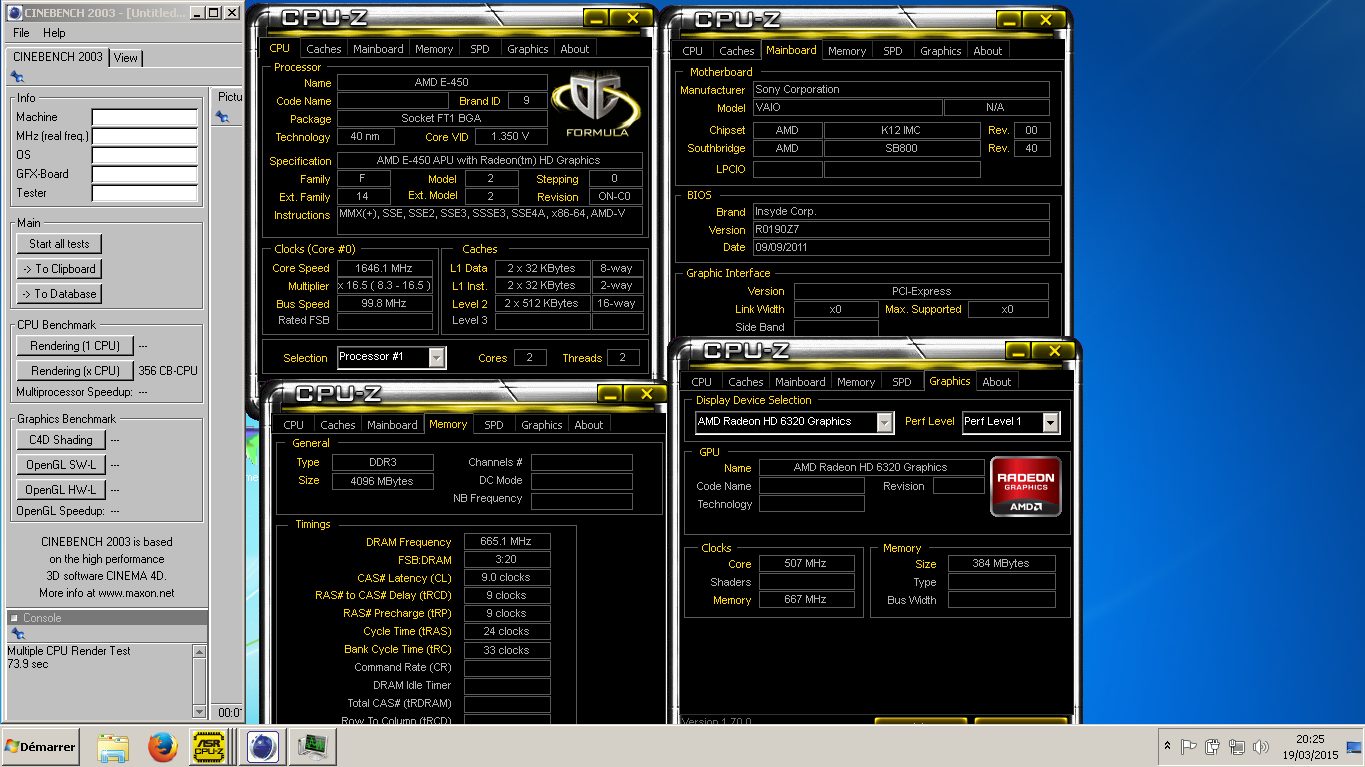Launch Firefox from the taskbar
Image resolution: width=1365 pixels, height=767 pixels.
click(x=162, y=747)
